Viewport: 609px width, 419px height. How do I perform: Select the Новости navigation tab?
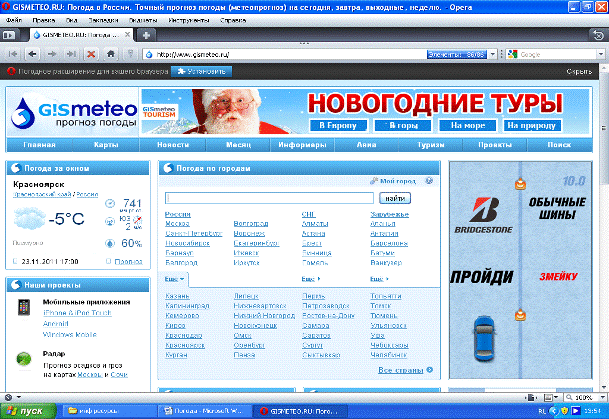point(173,145)
